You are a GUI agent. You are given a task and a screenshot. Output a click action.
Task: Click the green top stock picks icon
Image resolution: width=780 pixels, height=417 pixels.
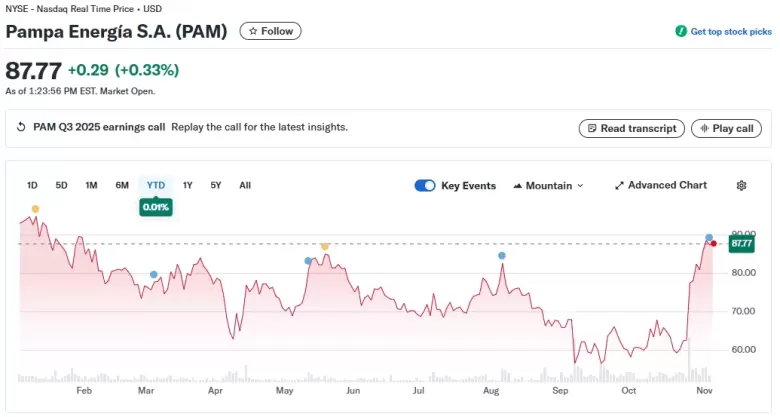(x=681, y=31)
